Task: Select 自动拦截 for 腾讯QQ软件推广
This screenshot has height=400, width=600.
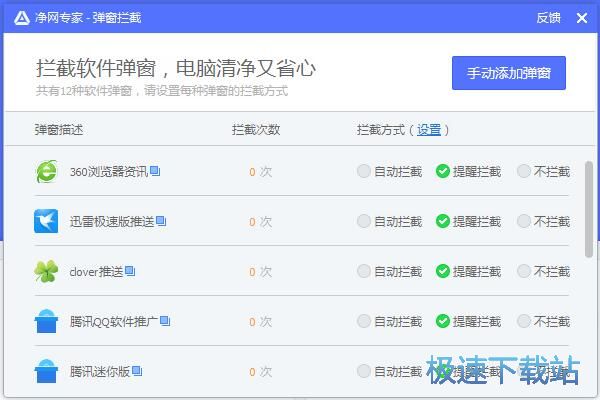Action: point(390,321)
